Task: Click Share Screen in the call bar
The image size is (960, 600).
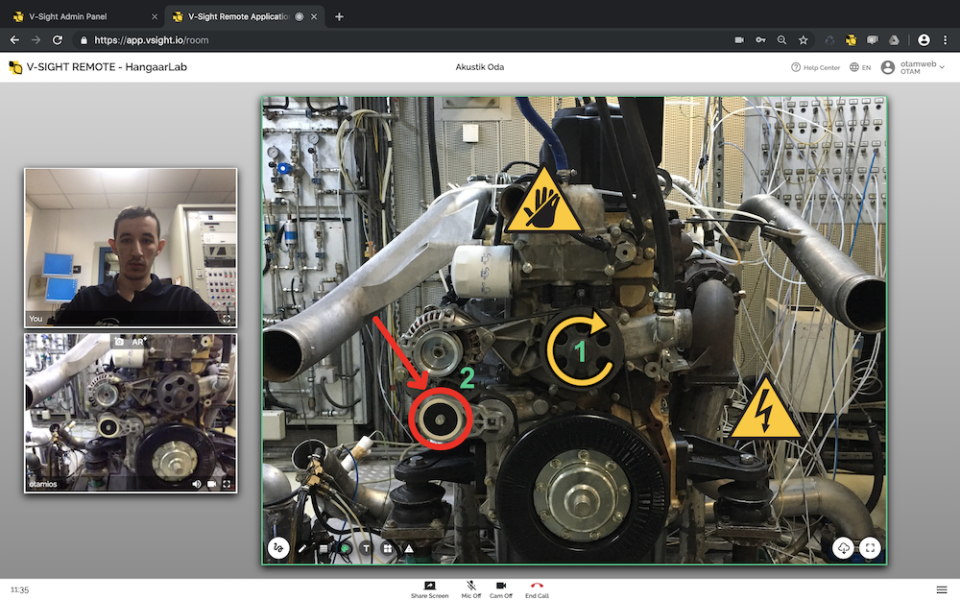Action: [x=430, y=590]
